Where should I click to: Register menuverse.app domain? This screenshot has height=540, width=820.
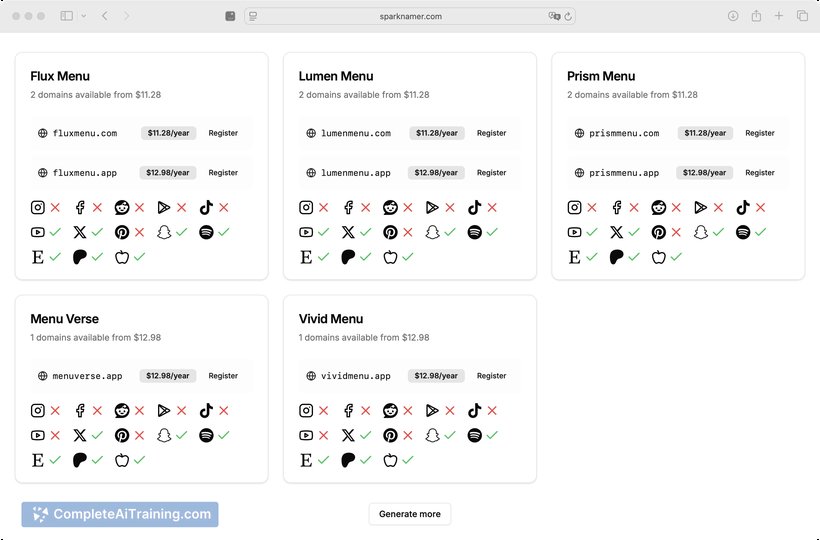[223, 376]
